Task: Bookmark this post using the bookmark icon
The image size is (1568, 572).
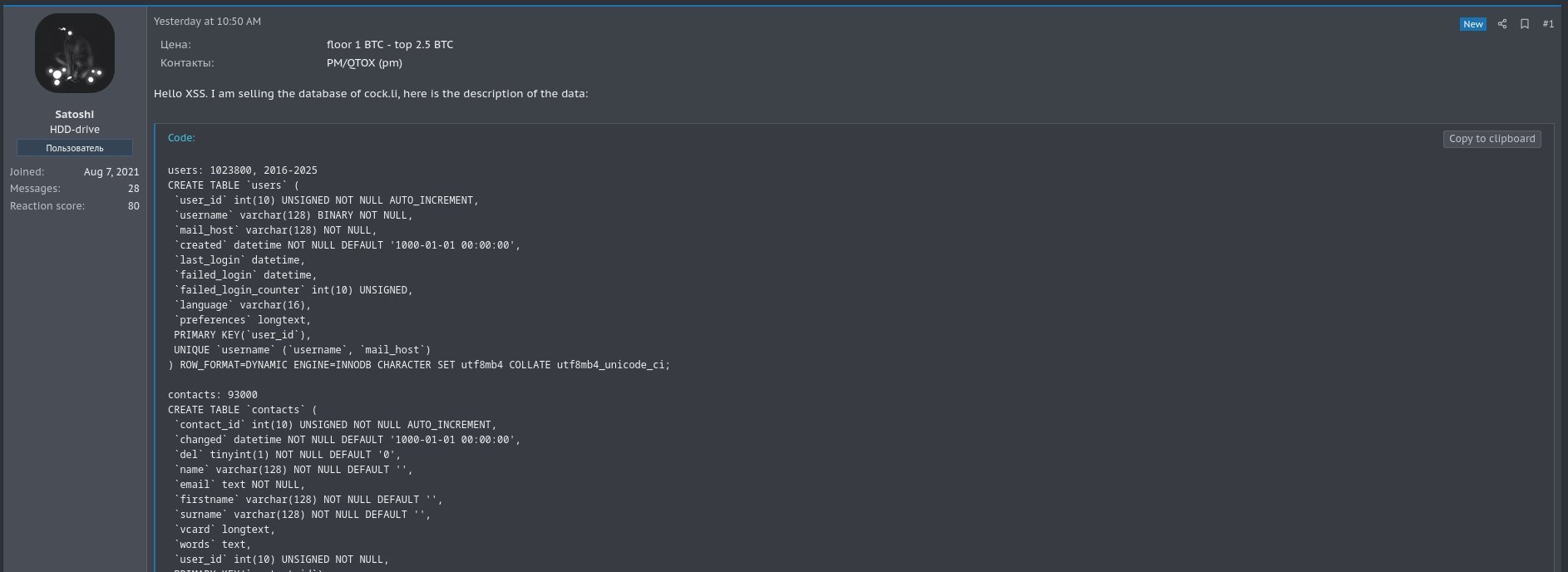Action: point(1525,24)
